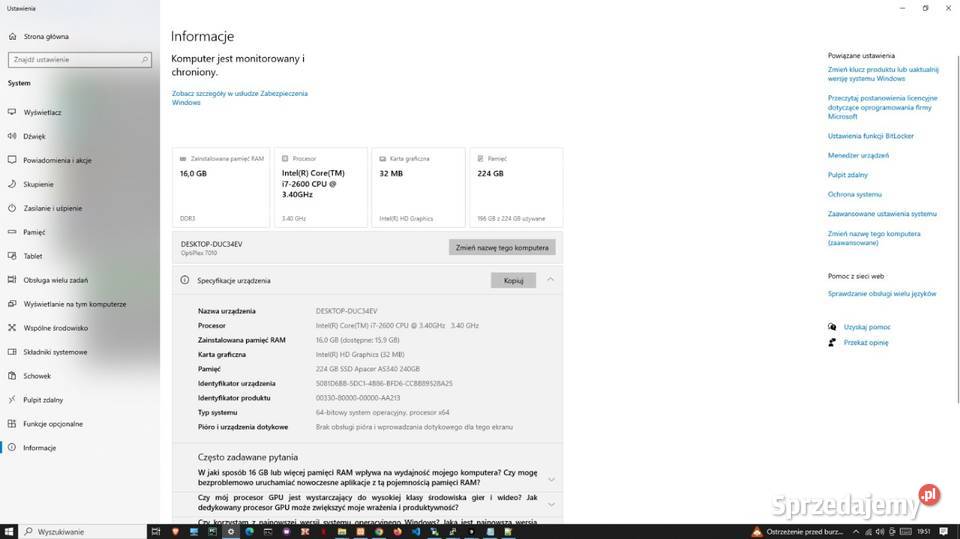Show hidden system tray icons
The width and height of the screenshot is (960, 539).
click(856, 532)
